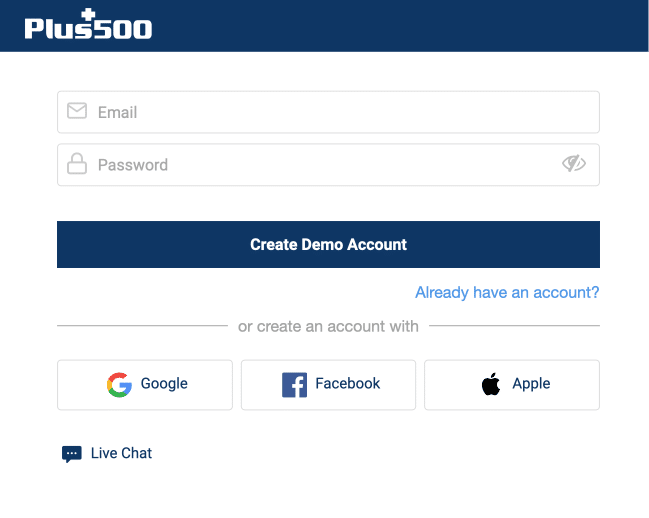
Task: Click the empty dark blue header bar area
Action: pos(397,26)
